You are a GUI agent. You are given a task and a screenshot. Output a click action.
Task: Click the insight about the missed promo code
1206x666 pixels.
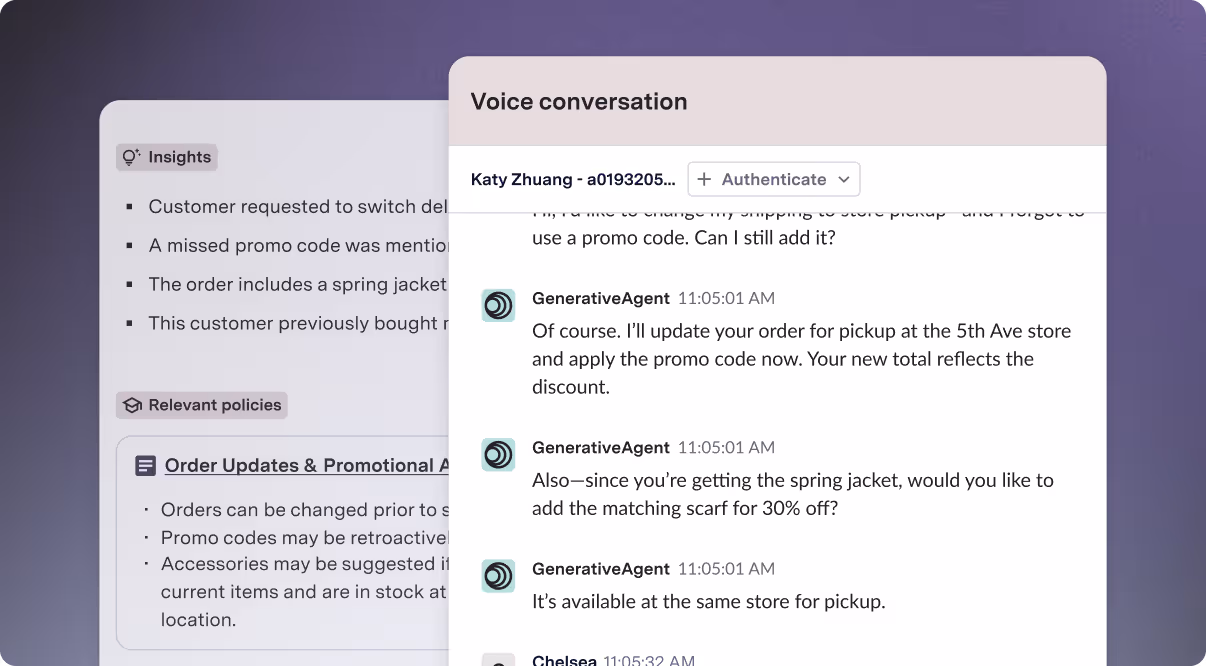290,245
